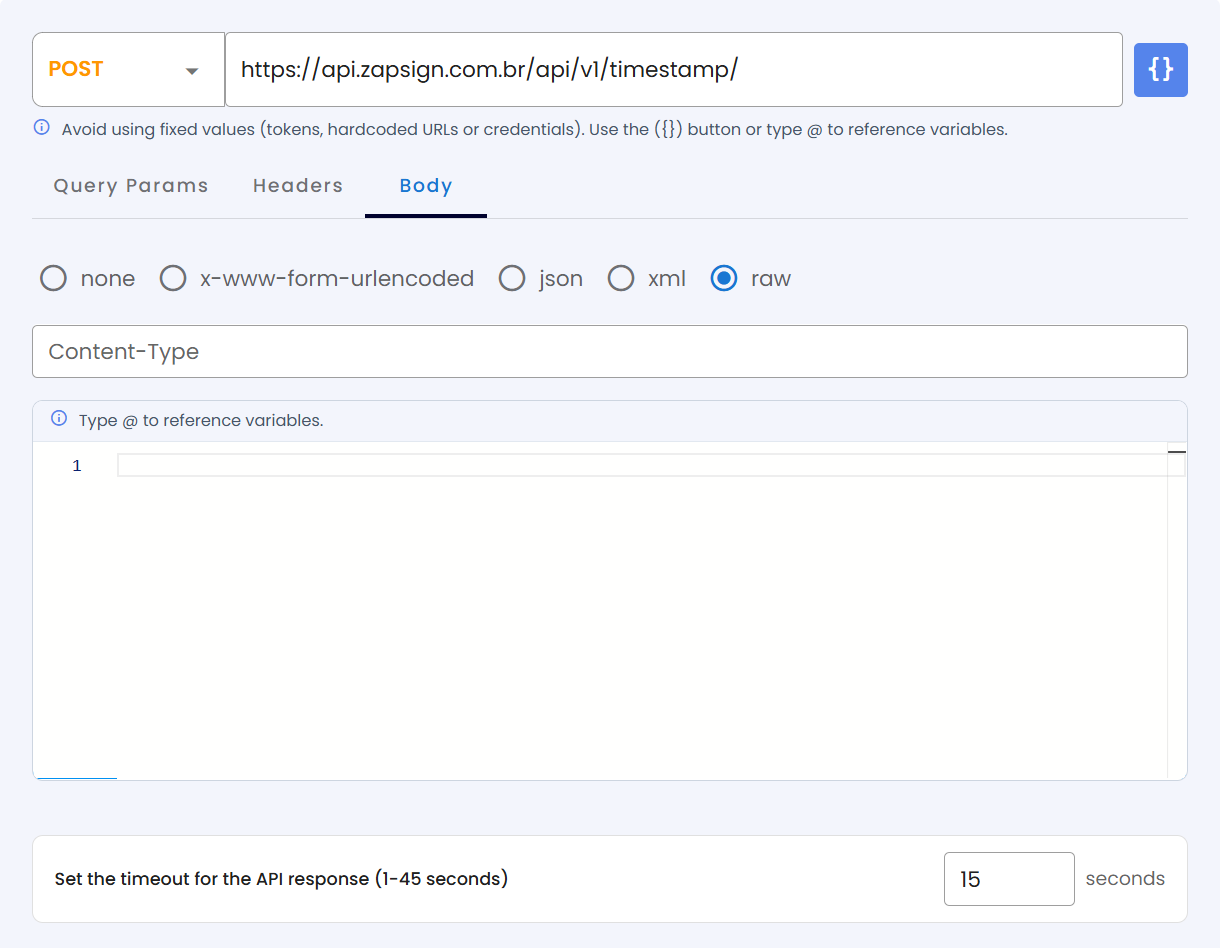The height and width of the screenshot is (948, 1224).
Task: Switch to the Query Params tab
Action: 131,185
